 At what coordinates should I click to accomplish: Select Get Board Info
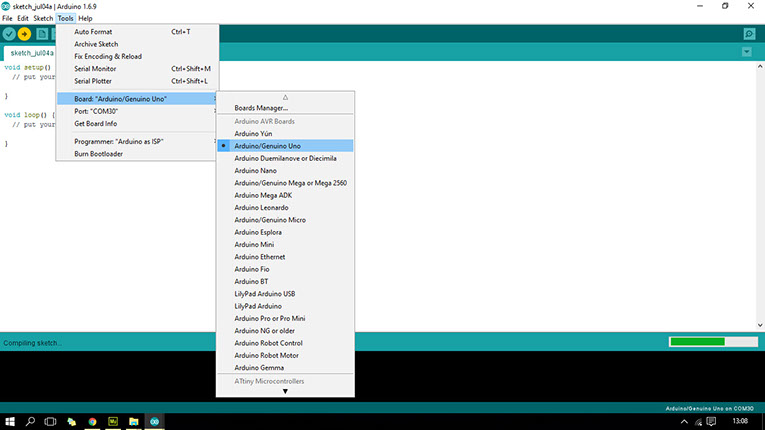(x=137, y=123)
